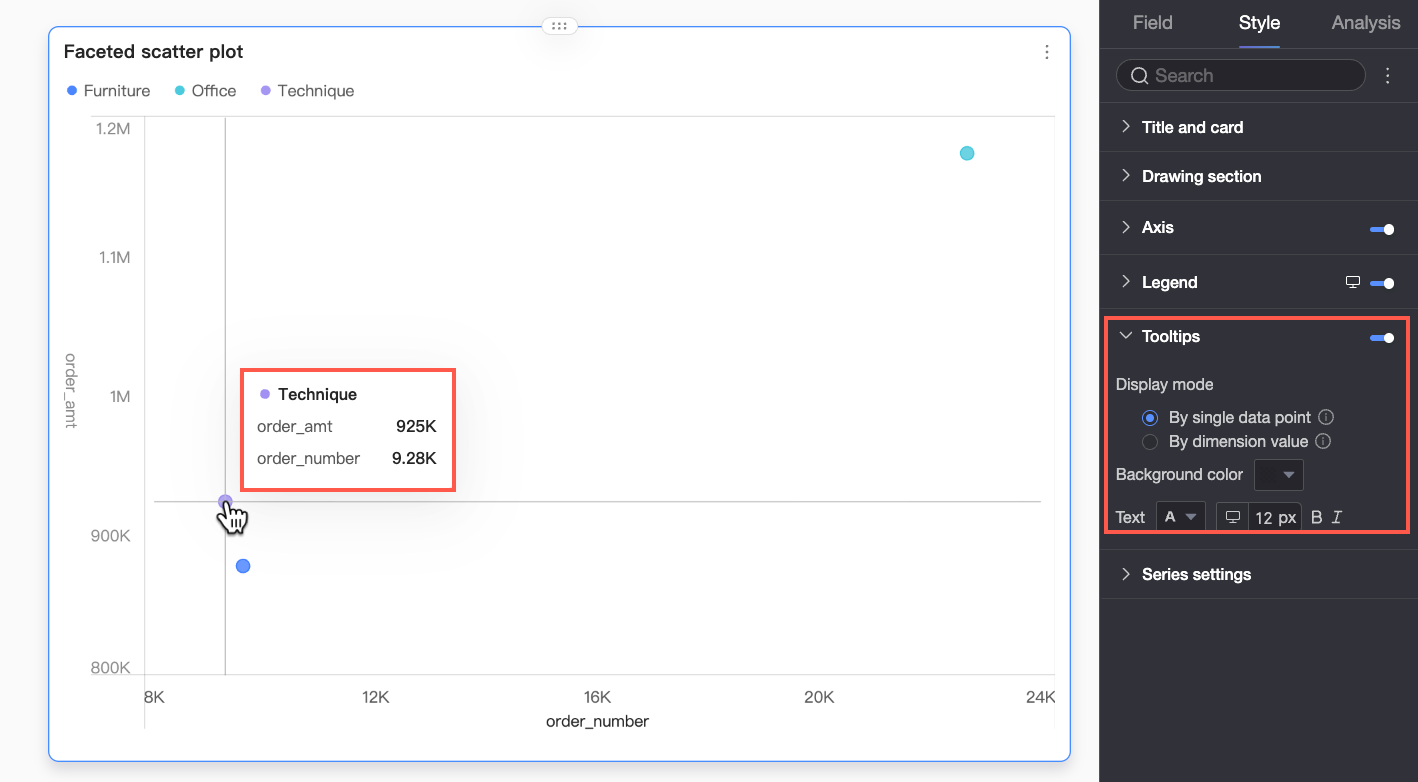Viewport: 1418px width, 782px height.
Task: Click the Technique legend label
Action: (316, 91)
